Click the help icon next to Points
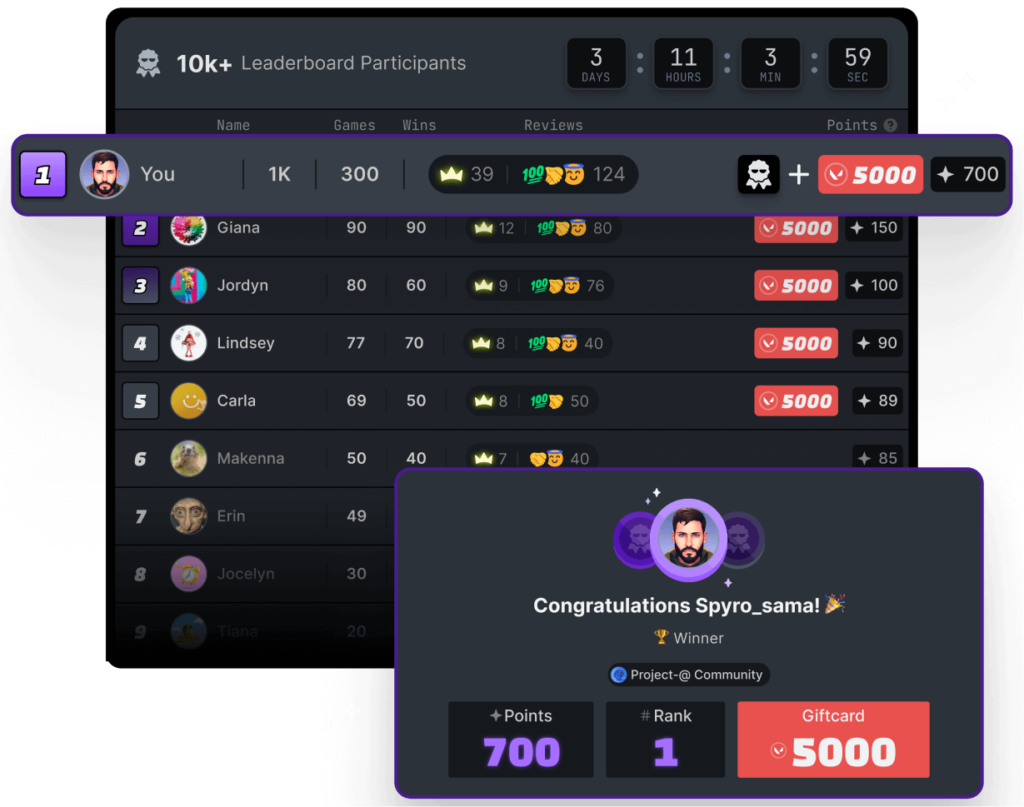Viewport: 1024px width, 807px height. click(x=890, y=125)
